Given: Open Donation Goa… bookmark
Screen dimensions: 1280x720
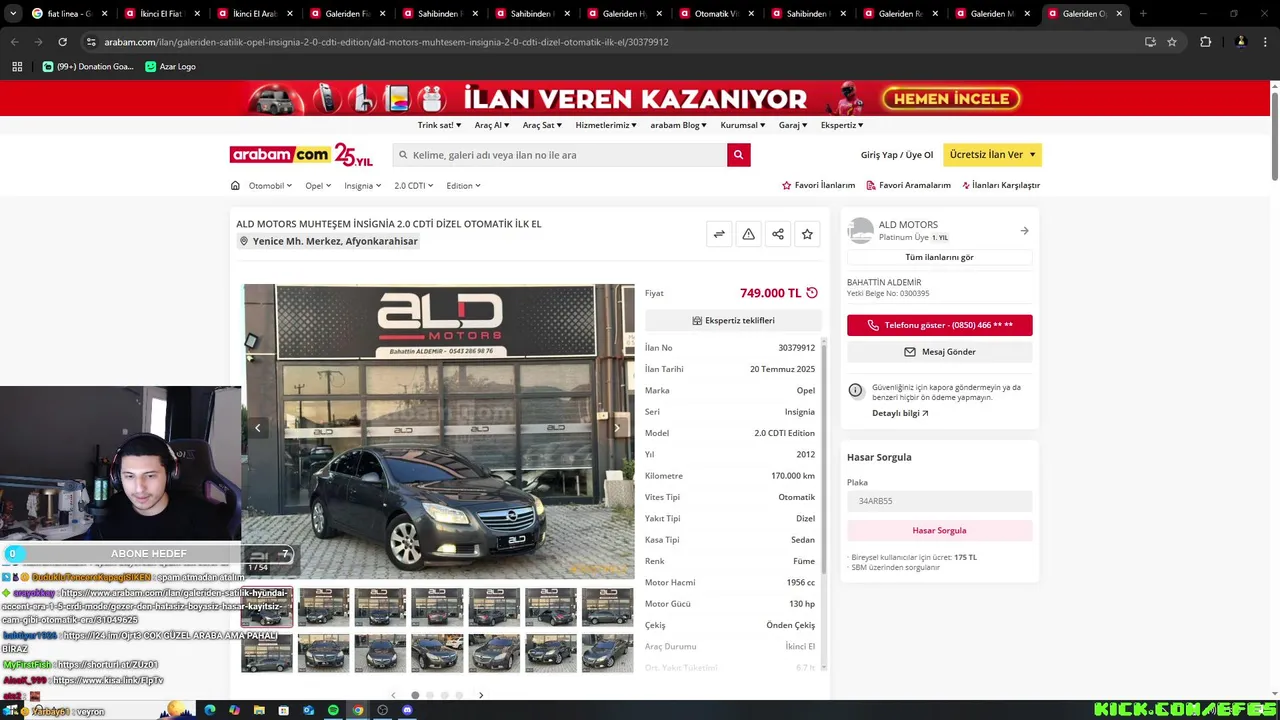Looking at the screenshot, I should [x=88, y=66].
